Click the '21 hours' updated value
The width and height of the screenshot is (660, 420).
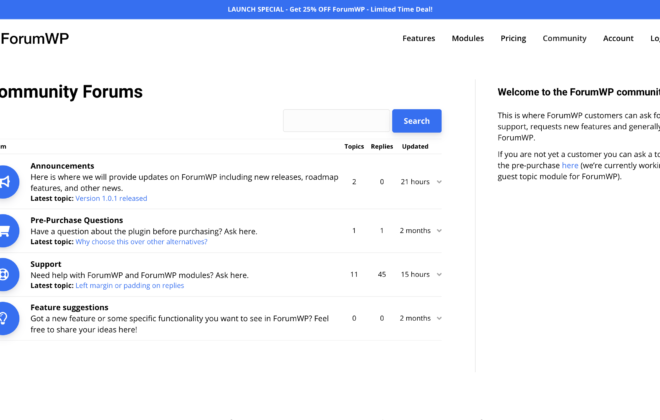[x=415, y=182]
